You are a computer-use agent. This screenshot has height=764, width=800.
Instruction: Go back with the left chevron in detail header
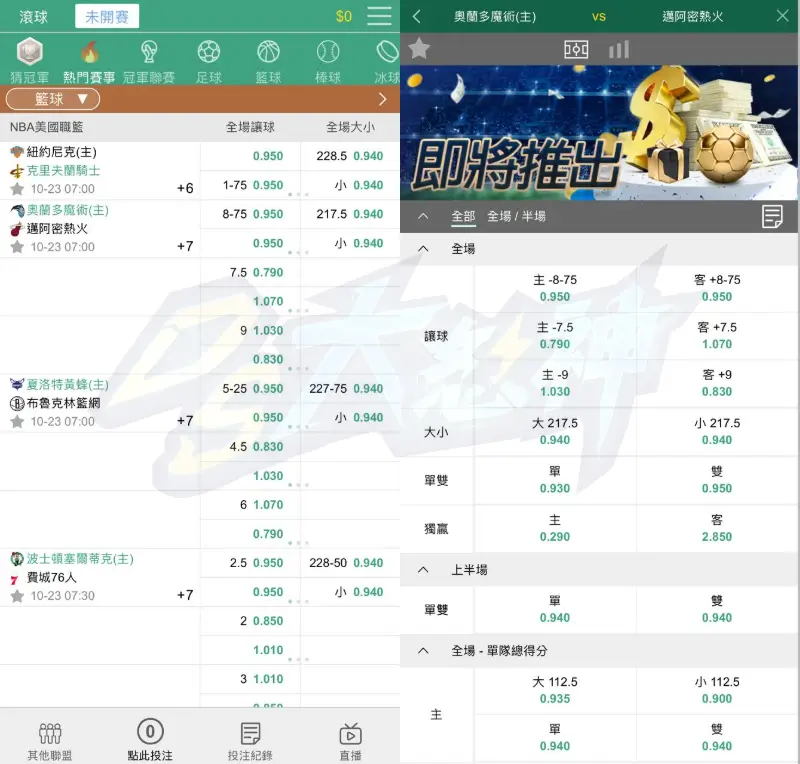[416, 16]
